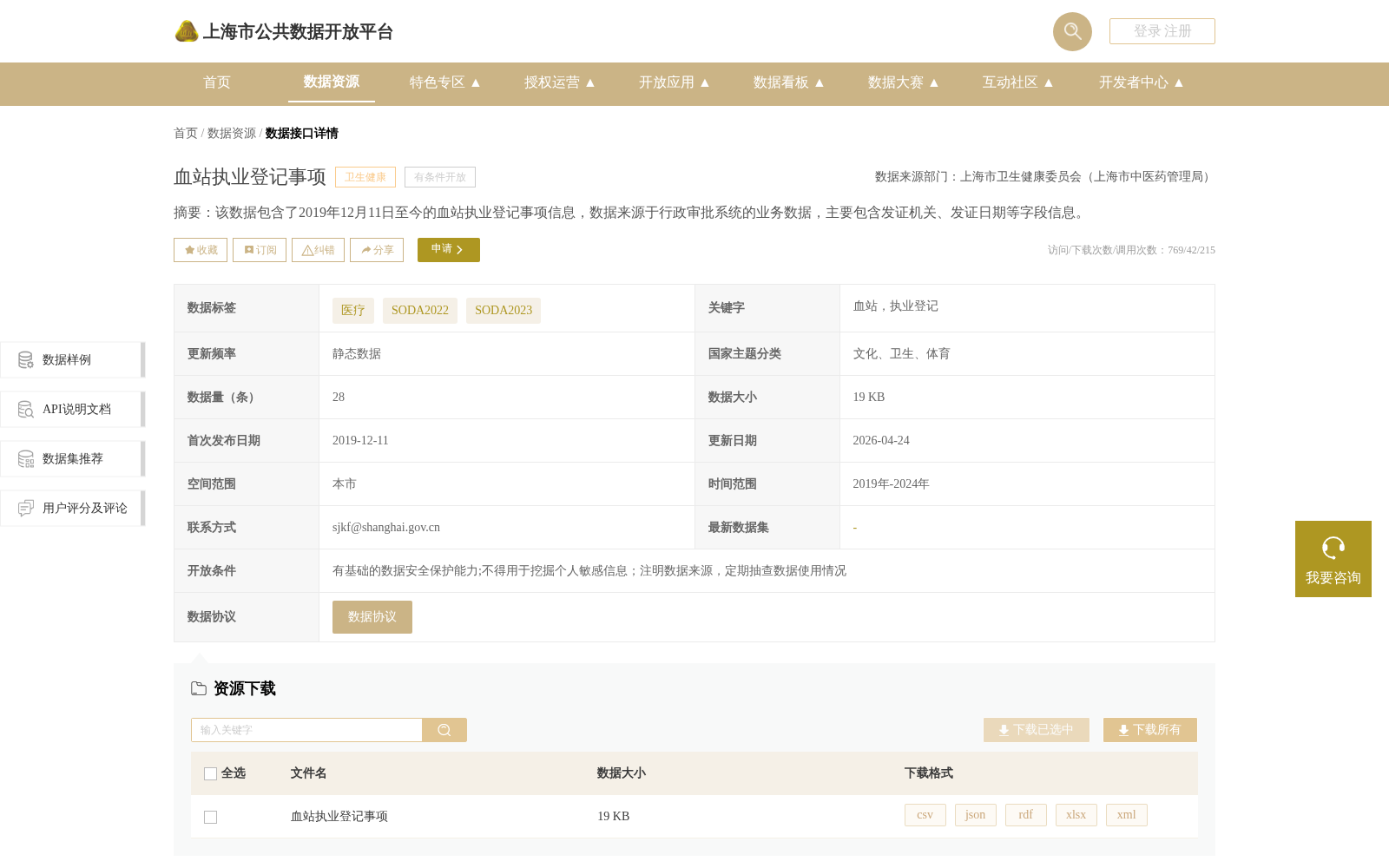Screen dimensions: 1389x868
Task: Click the 有条件开放 badge
Action: coord(440,177)
